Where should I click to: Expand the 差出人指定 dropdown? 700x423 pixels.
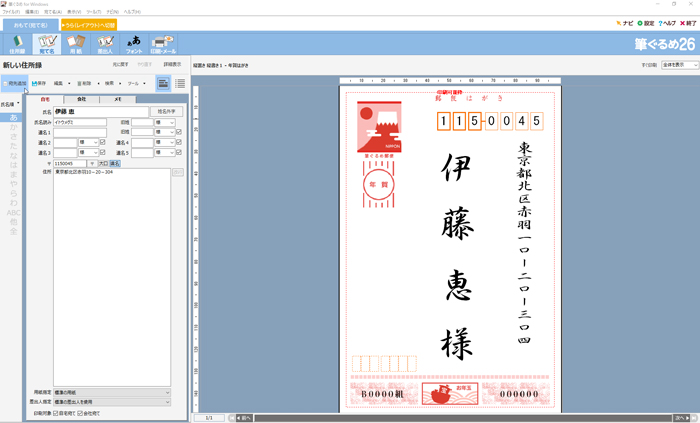click(x=167, y=401)
